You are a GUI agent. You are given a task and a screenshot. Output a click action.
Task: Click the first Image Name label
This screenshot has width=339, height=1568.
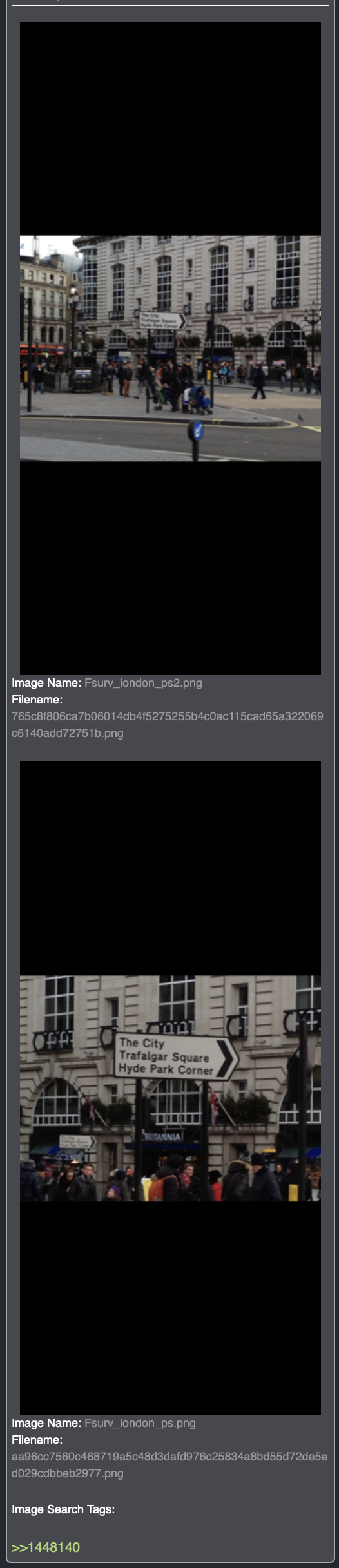[x=46, y=683]
